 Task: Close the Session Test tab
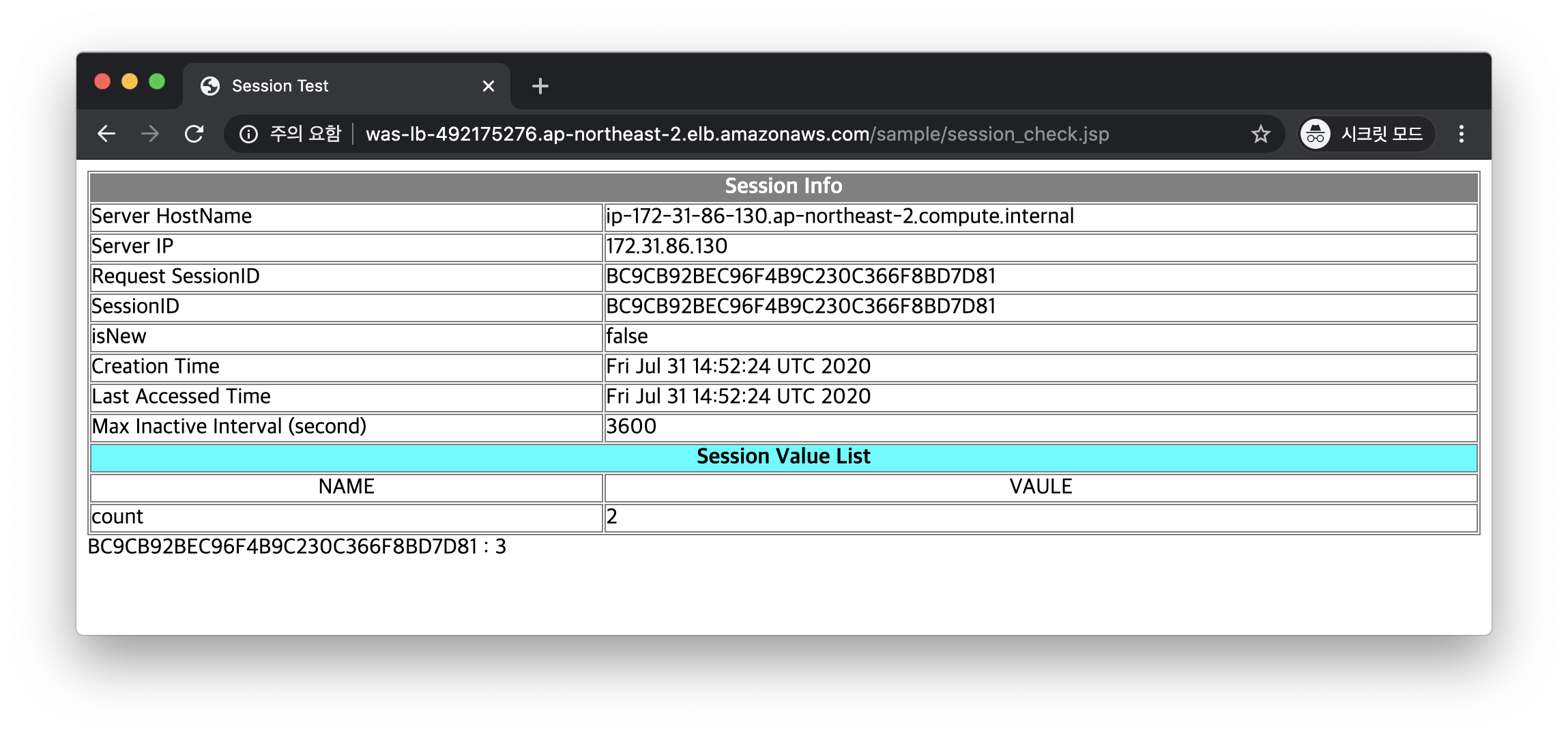[489, 86]
